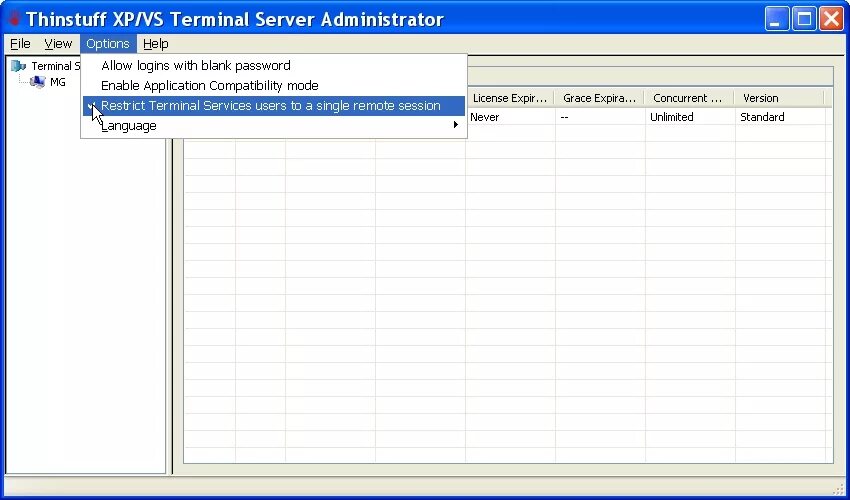Click the 'Standard' version cell
Screen dimensions: 850x500
coord(762,117)
